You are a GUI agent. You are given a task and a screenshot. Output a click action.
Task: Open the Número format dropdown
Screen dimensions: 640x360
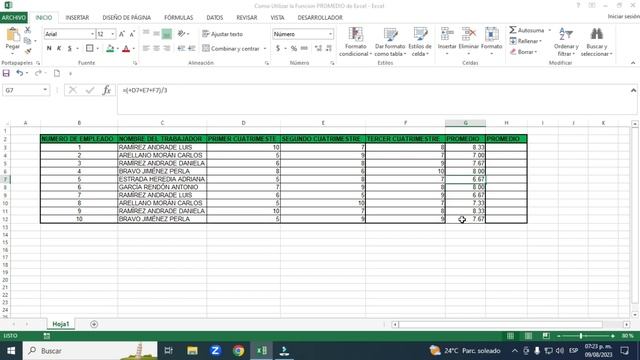tap(330, 34)
